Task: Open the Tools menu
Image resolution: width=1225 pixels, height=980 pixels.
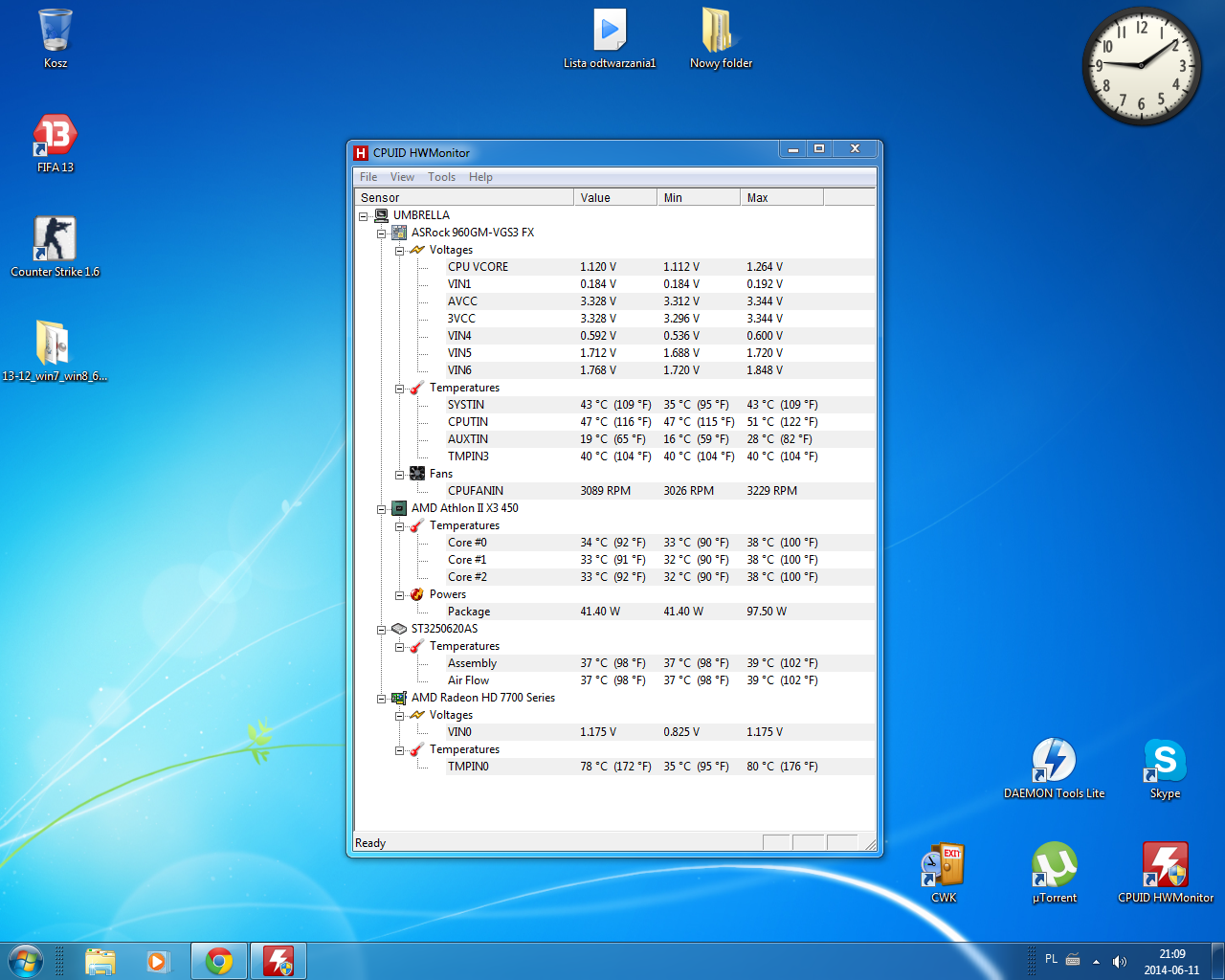Action: pos(441,177)
